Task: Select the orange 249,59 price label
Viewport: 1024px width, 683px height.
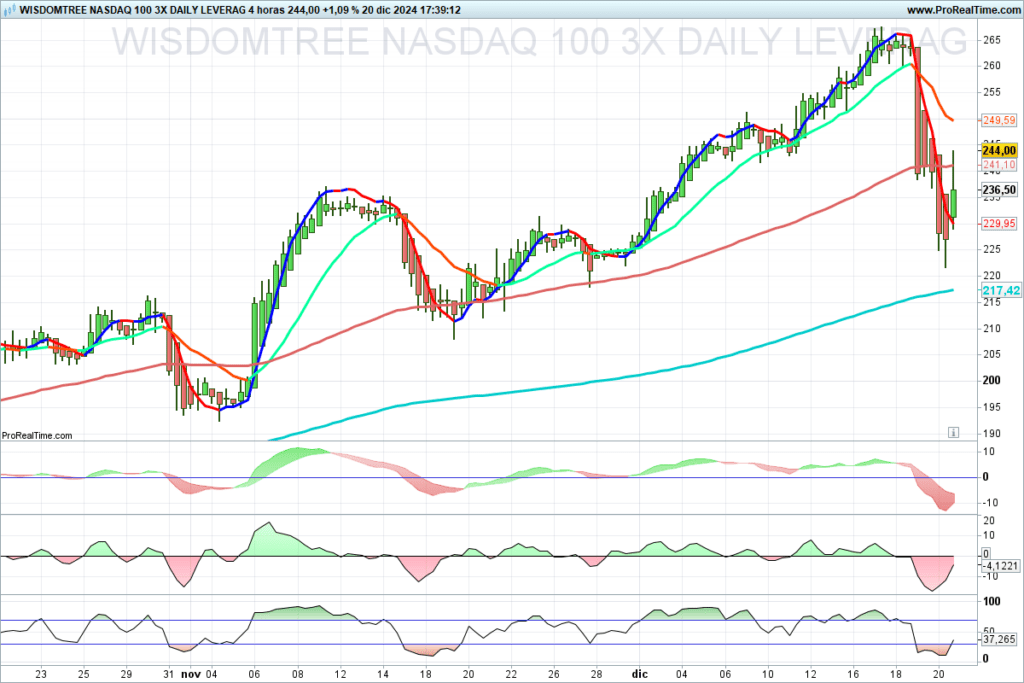Action: [x=999, y=120]
